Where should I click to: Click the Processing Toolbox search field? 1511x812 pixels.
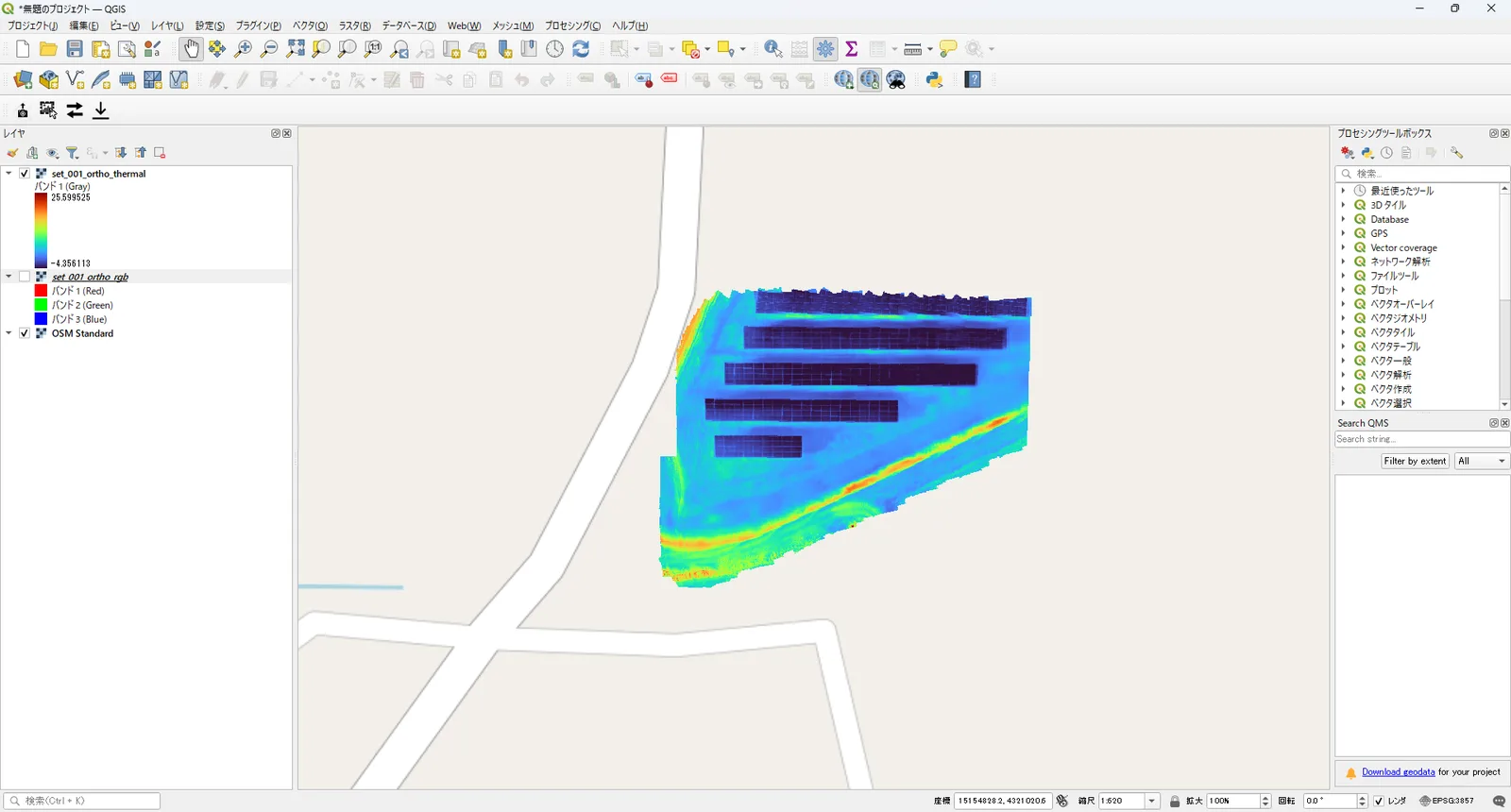pyautogui.click(x=1422, y=174)
